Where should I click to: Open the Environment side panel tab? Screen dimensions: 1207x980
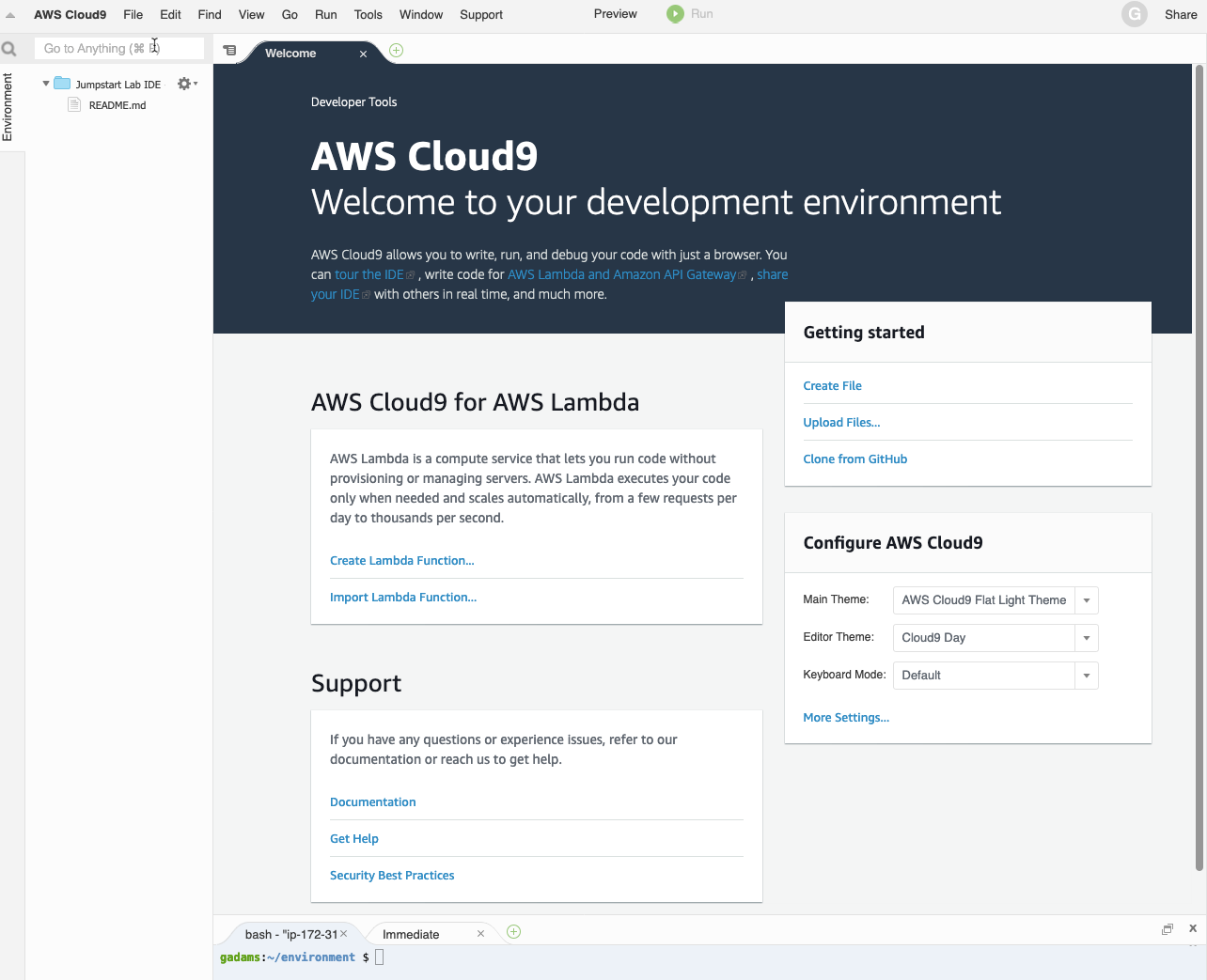[x=8, y=107]
